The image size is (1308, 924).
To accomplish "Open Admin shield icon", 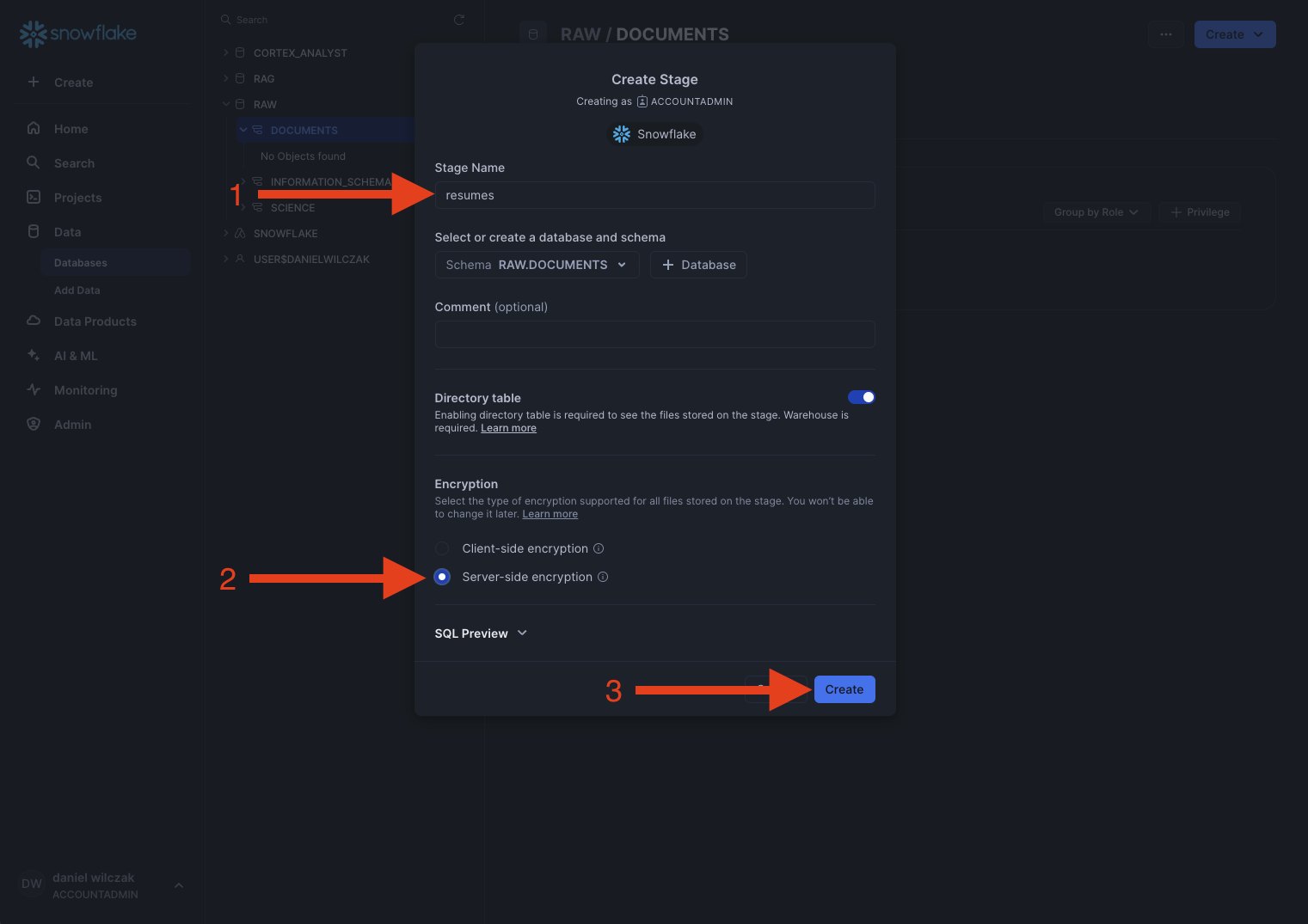I will coord(34,424).
